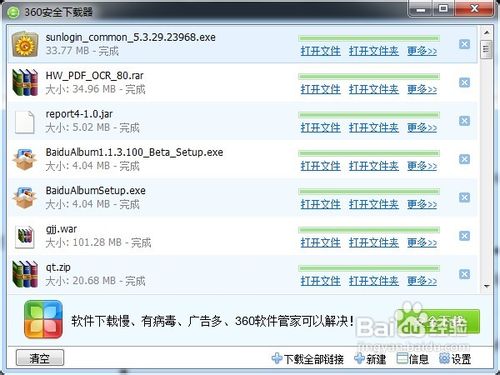Minimize the 360 downloader window

coord(421,9)
